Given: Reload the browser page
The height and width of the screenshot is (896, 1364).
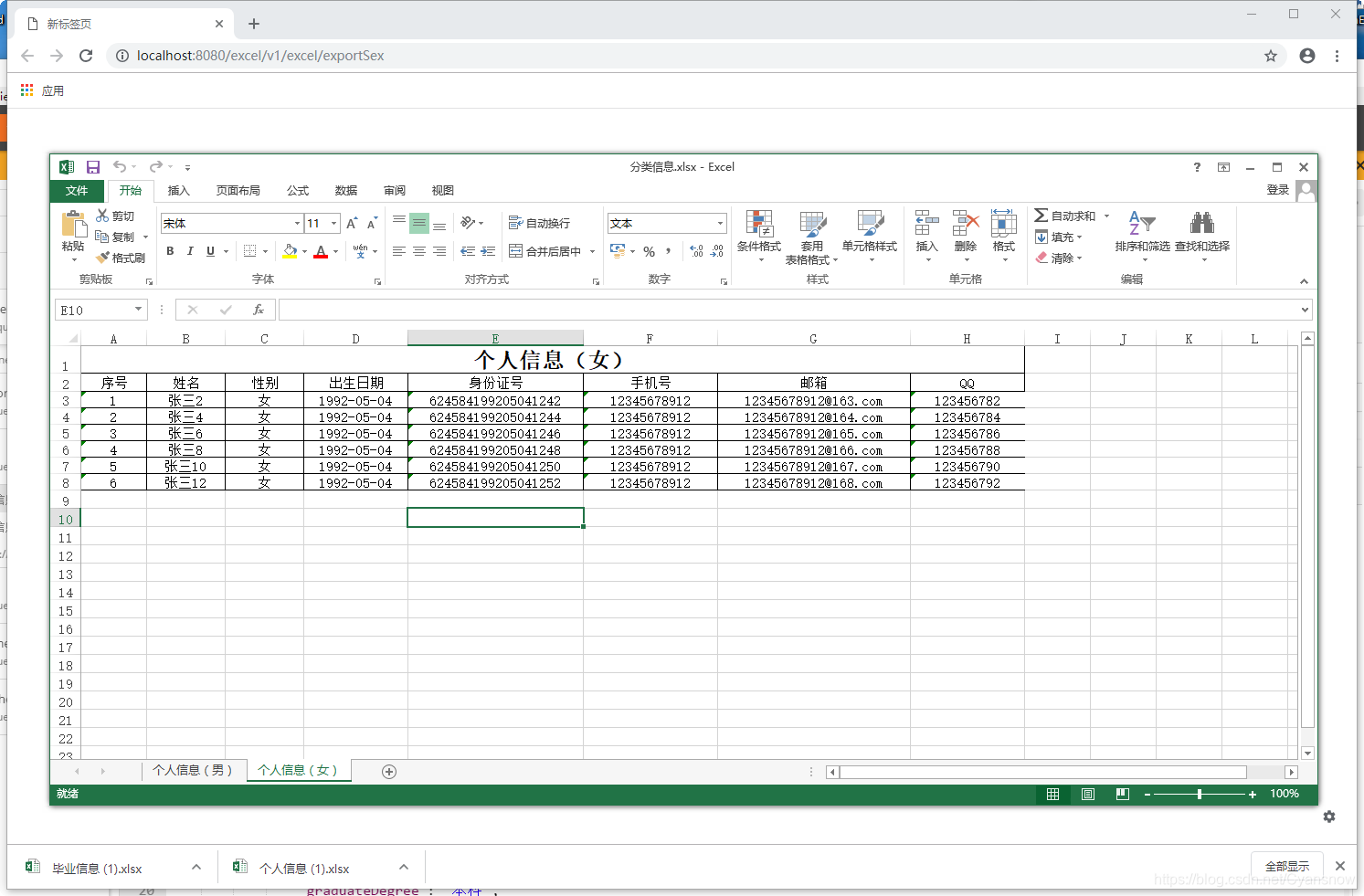Looking at the screenshot, I should pos(86,56).
